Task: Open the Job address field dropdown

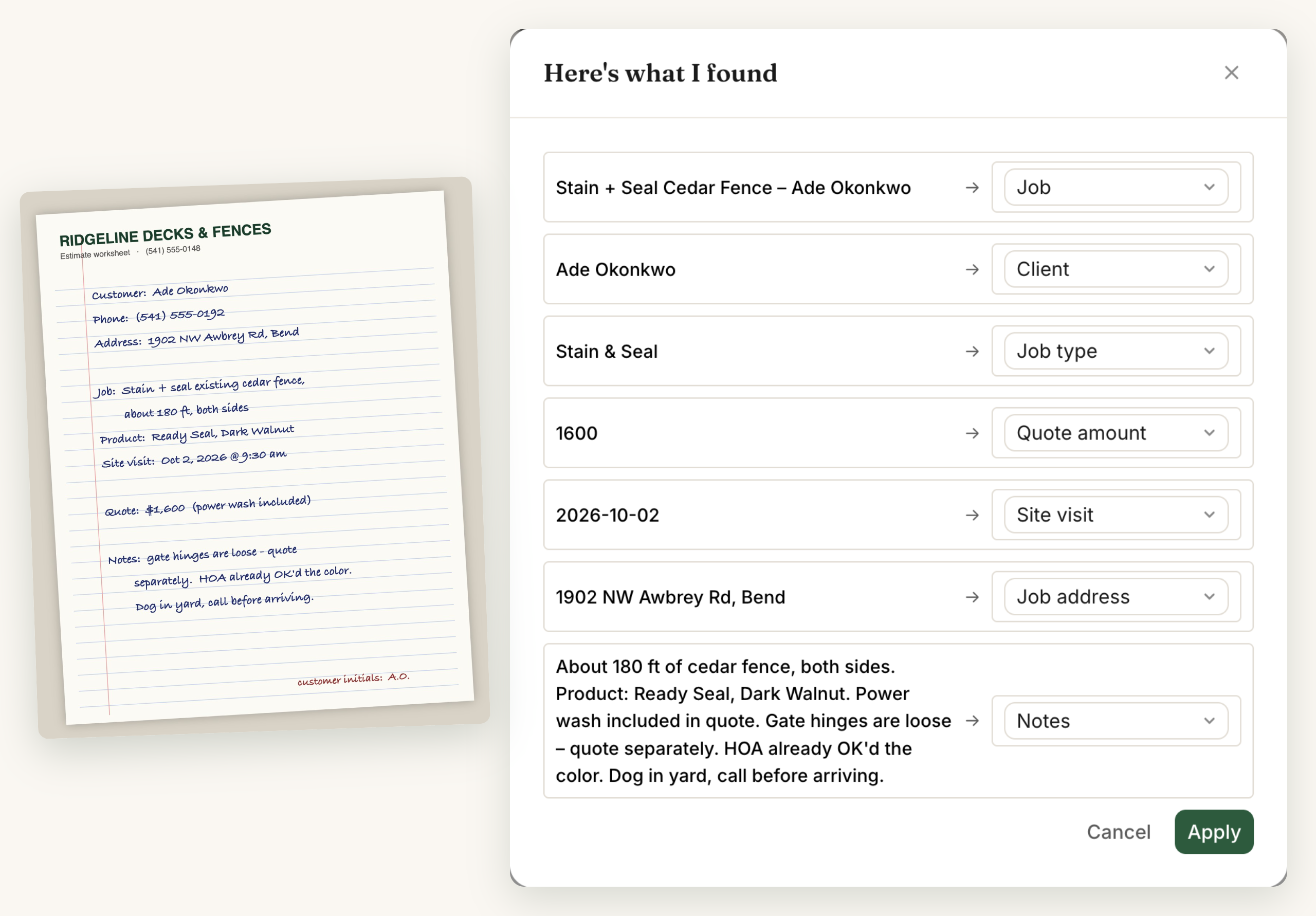Action: [1116, 597]
